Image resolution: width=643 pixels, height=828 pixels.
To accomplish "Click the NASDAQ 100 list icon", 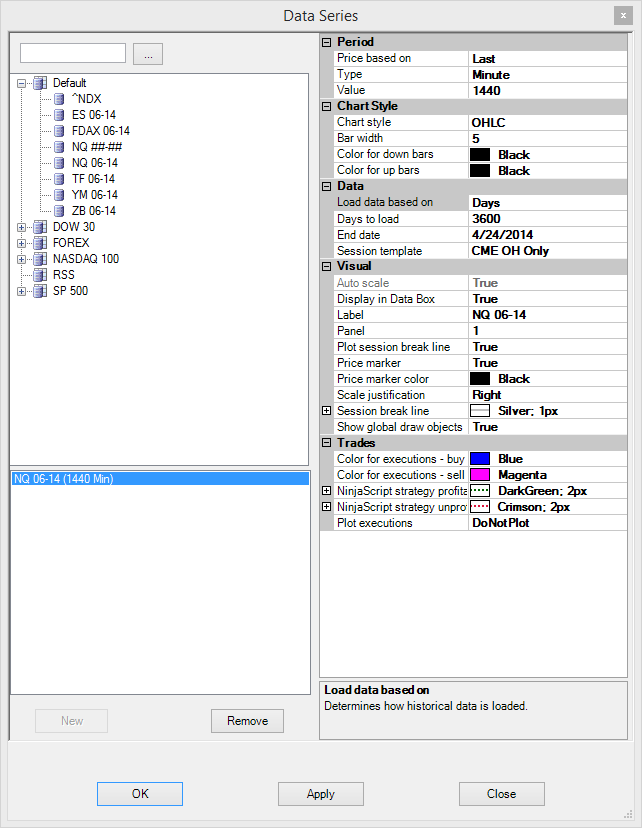I will (x=40, y=259).
